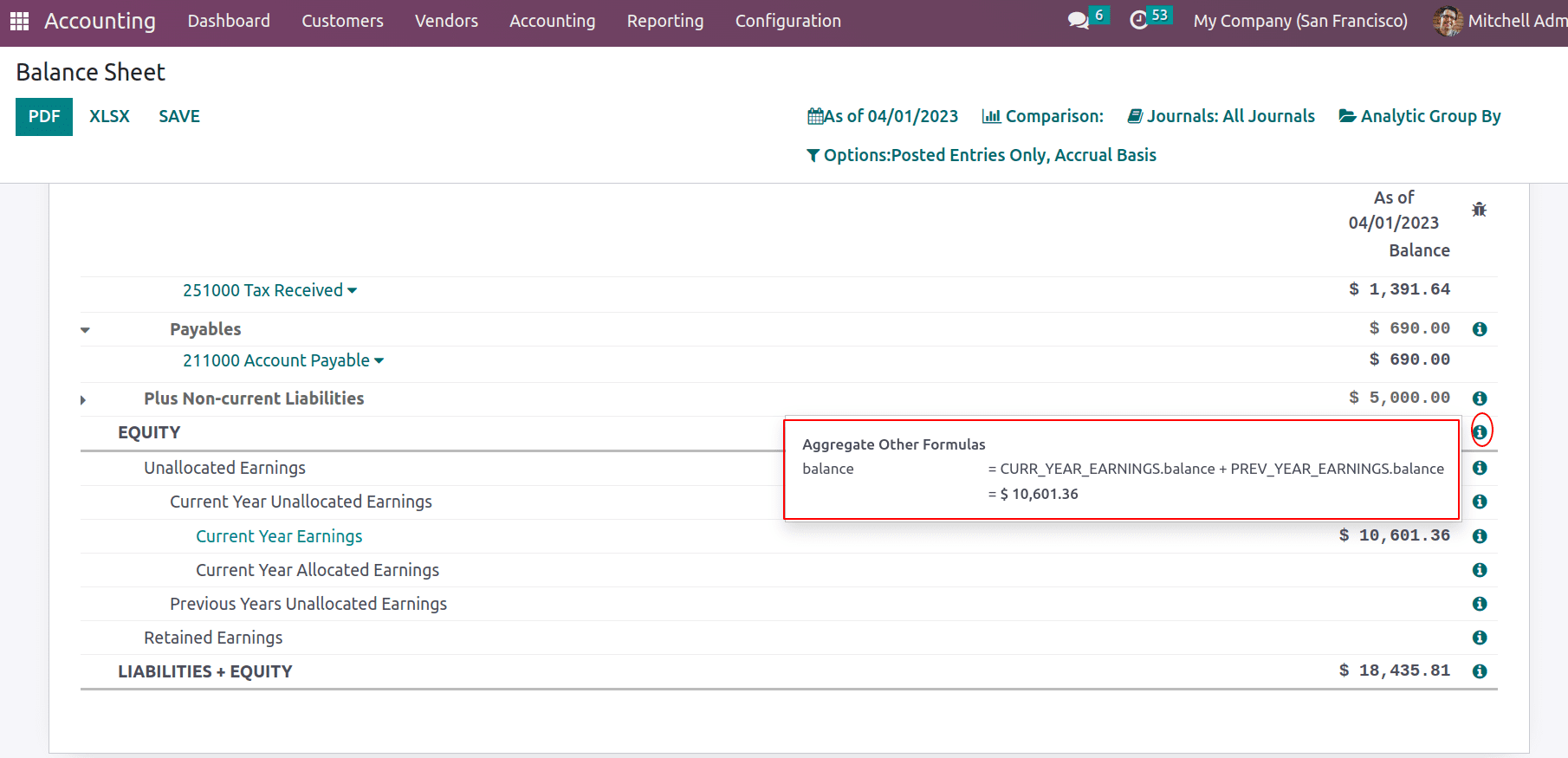Viewport: 1568px width, 758px height.
Task: Open the As of 04/01/2023 date filter
Action: [x=882, y=116]
